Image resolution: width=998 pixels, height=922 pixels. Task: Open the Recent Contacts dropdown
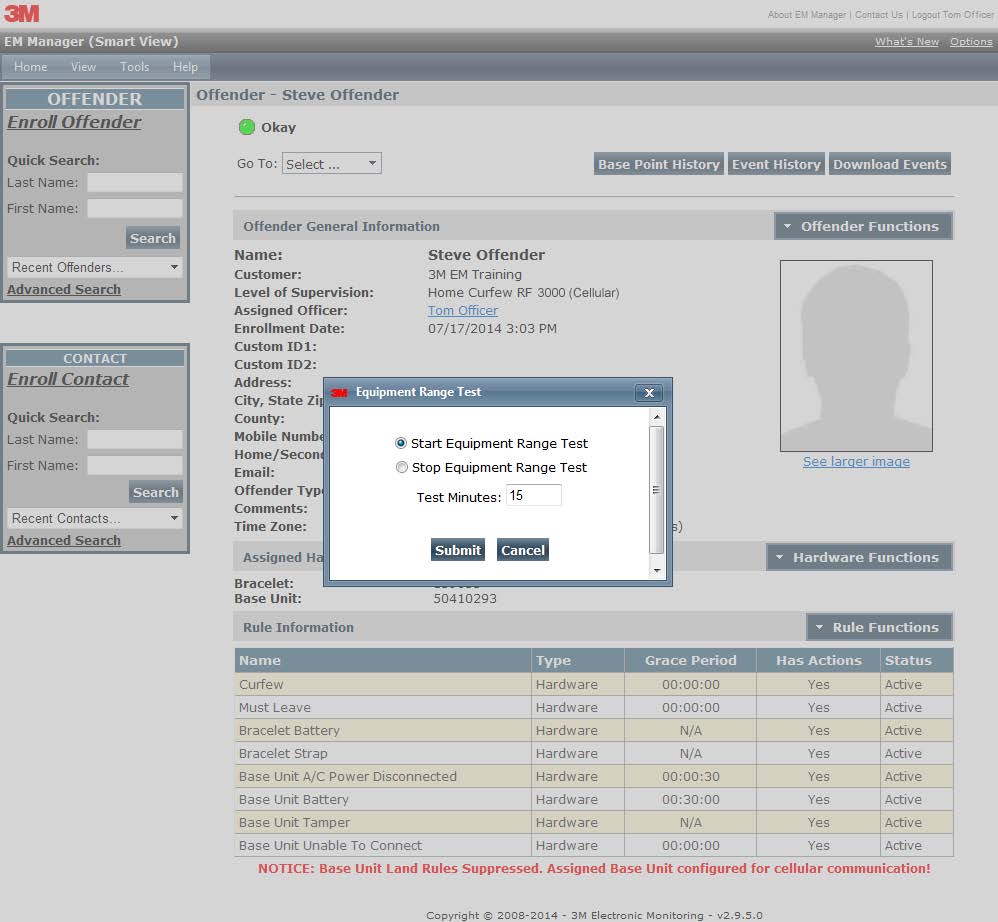point(95,519)
